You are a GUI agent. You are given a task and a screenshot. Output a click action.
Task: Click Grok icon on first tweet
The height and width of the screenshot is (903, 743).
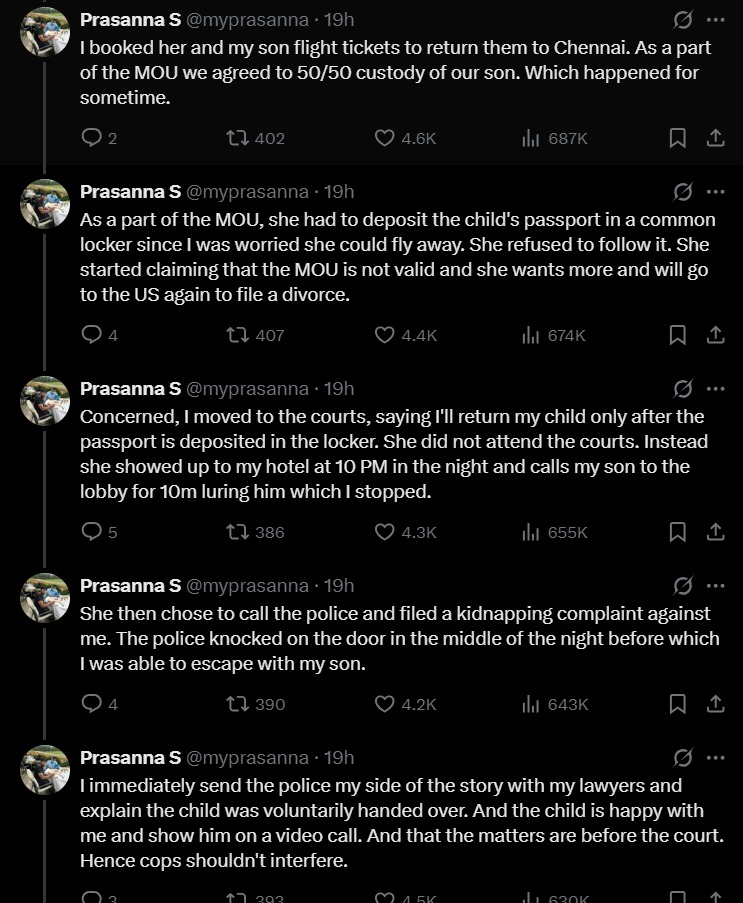[x=683, y=19]
